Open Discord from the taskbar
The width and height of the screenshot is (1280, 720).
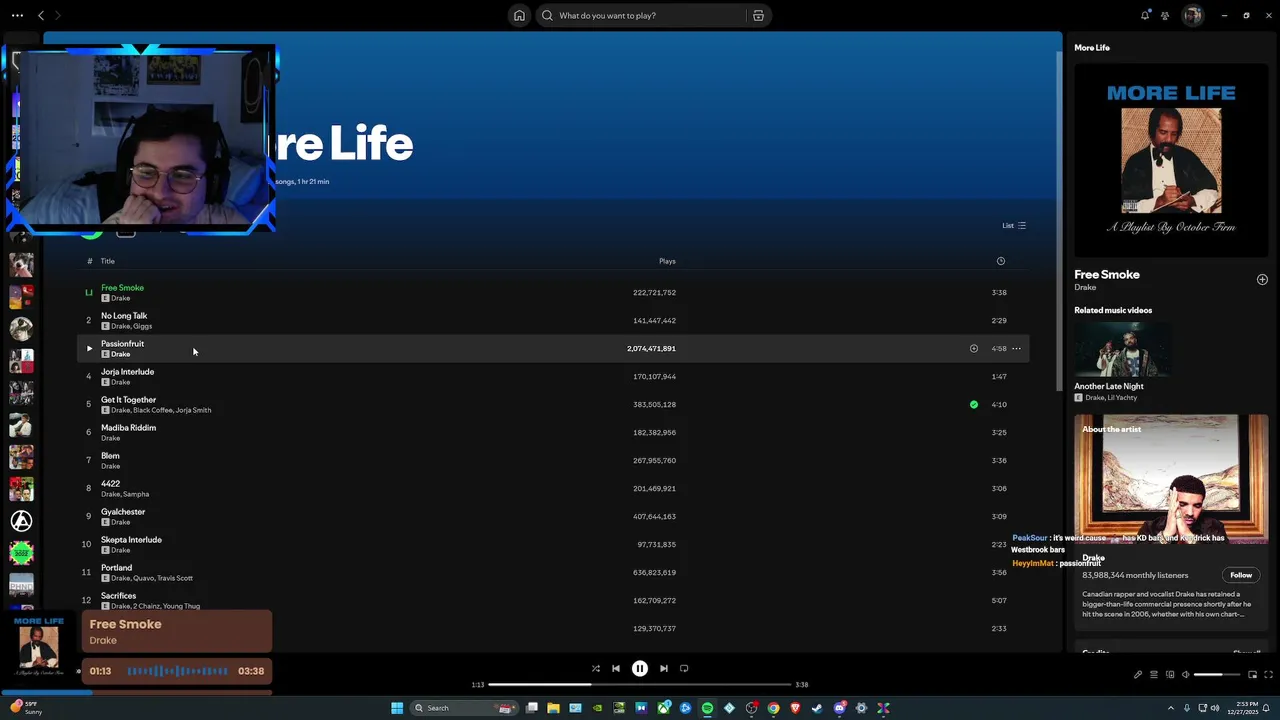pos(839,708)
